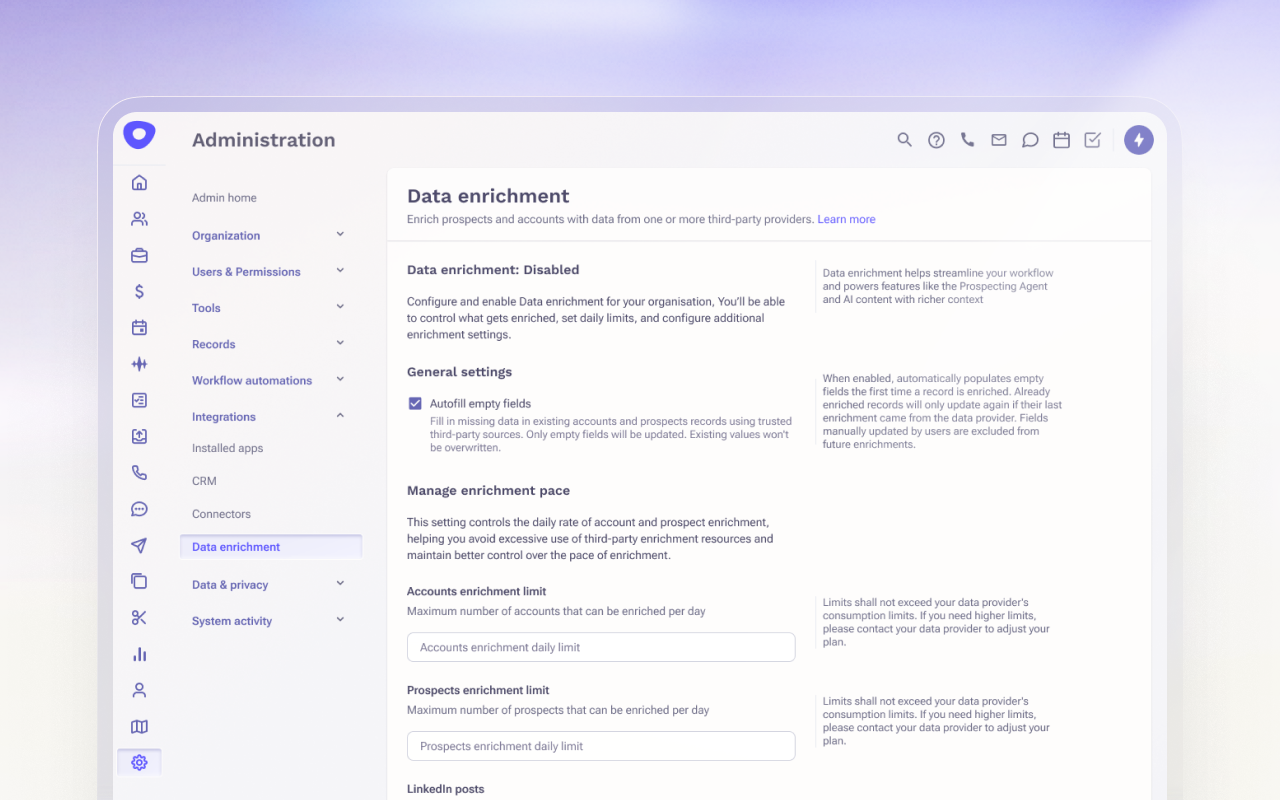1280x800 pixels.
Task: Open the audio waveform icon in sidebar
Action: point(139,364)
